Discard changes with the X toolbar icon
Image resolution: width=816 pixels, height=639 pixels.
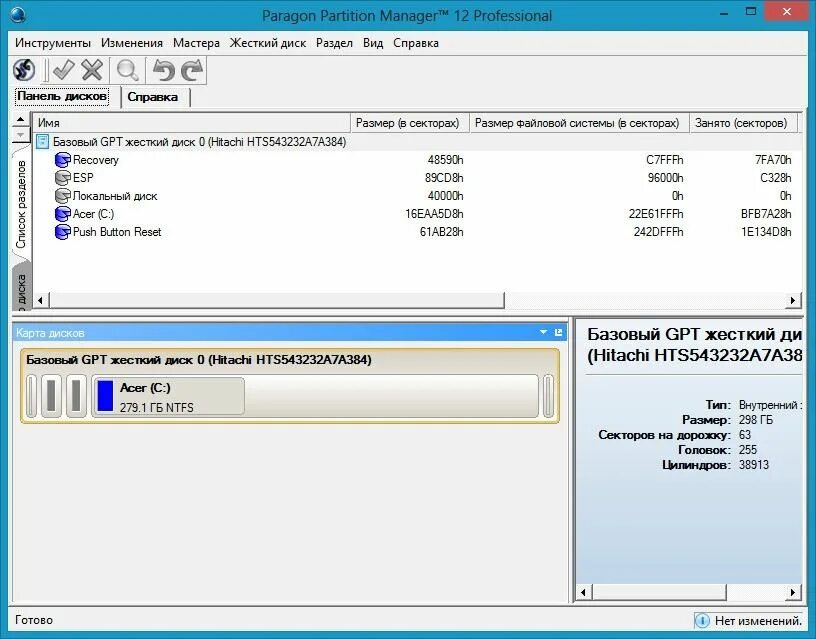click(93, 70)
